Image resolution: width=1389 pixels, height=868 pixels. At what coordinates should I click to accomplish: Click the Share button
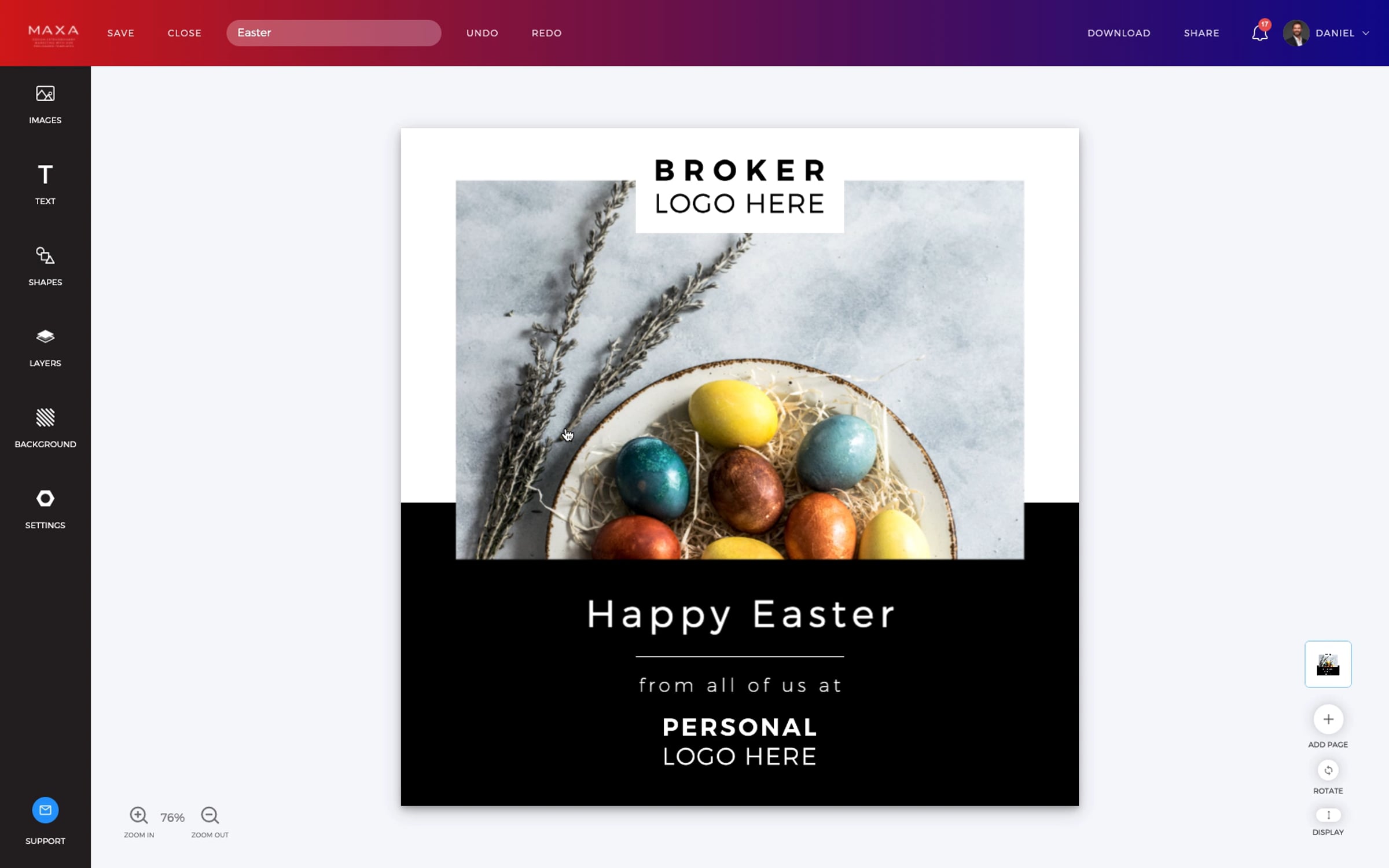pyautogui.click(x=1201, y=33)
